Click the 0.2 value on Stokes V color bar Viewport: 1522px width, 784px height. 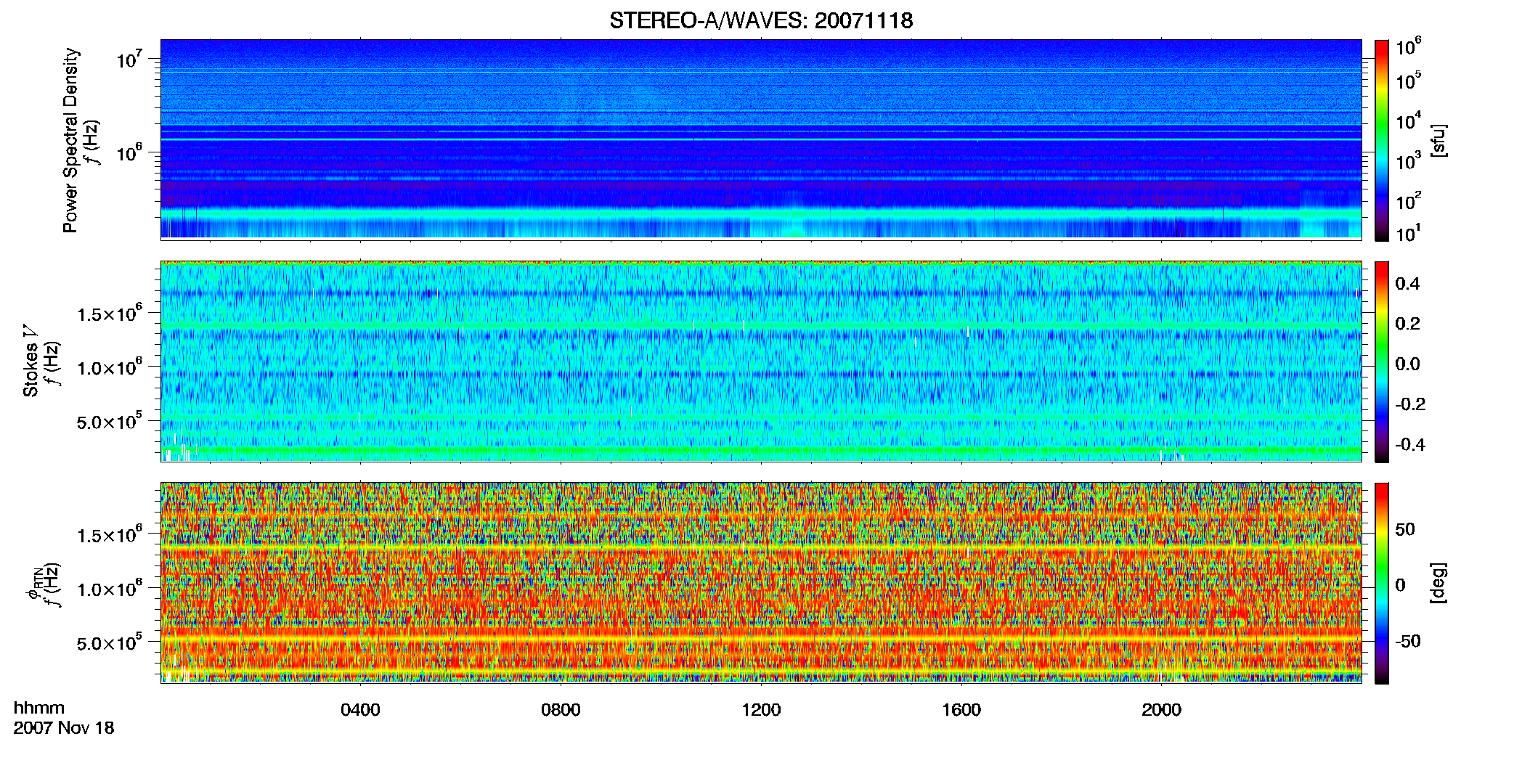click(1407, 324)
